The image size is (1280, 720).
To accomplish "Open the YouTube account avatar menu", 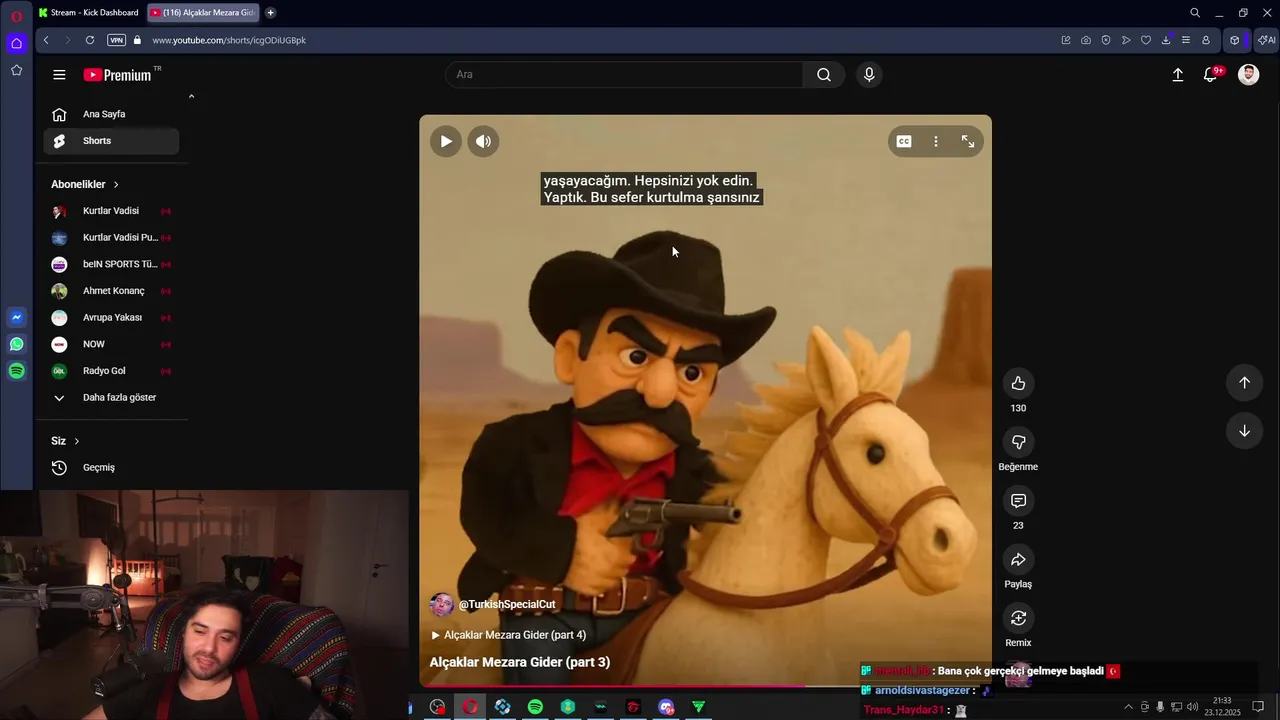I will (x=1248, y=75).
